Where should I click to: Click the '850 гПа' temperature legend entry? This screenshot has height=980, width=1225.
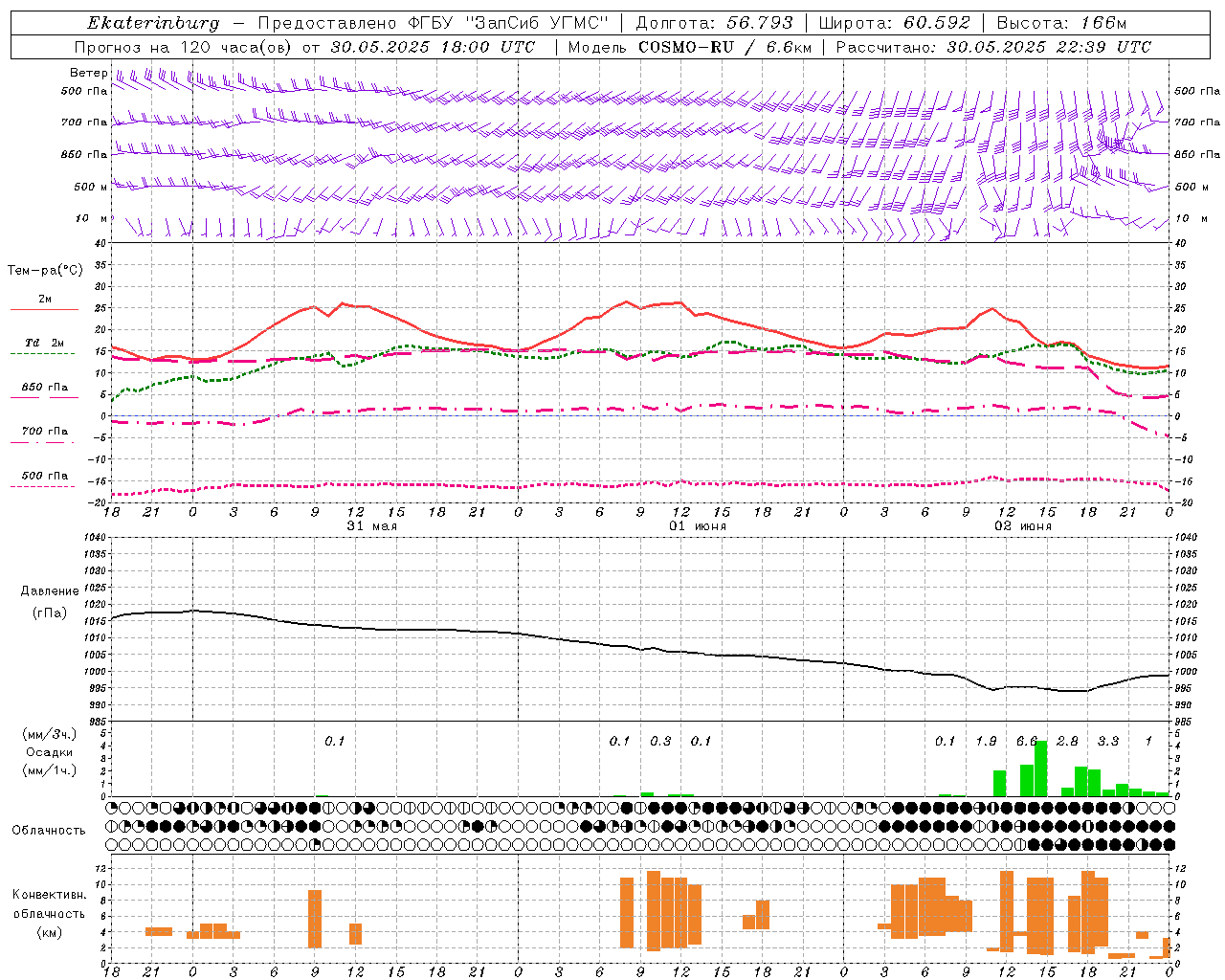pyautogui.click(x=44, y=388)
